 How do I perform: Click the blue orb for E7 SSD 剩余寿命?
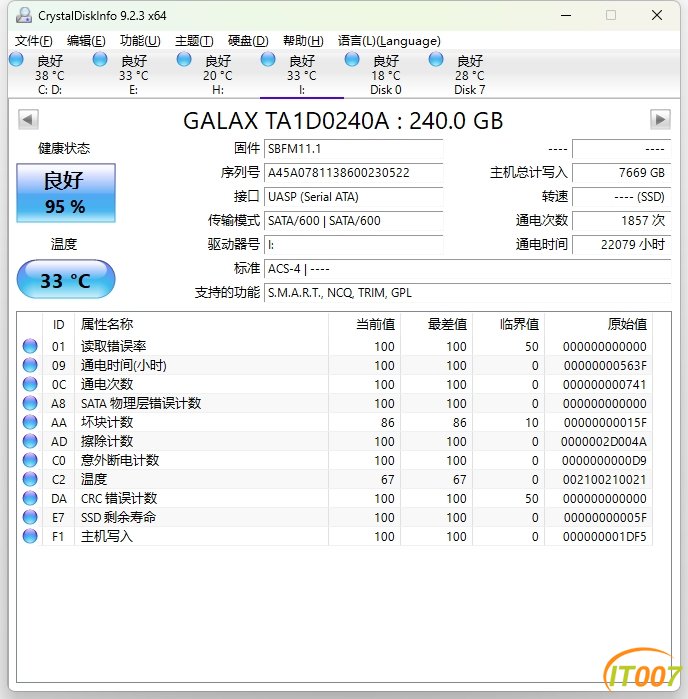click(30, 517)
